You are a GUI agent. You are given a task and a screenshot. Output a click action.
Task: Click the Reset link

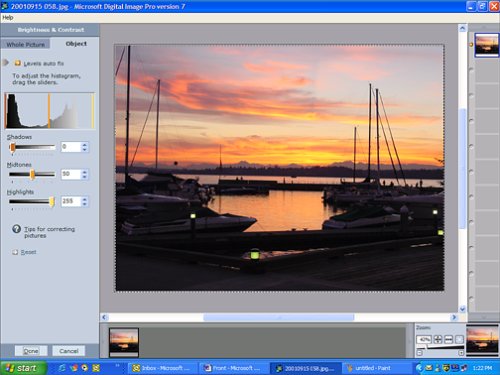(x=28, y=252)
